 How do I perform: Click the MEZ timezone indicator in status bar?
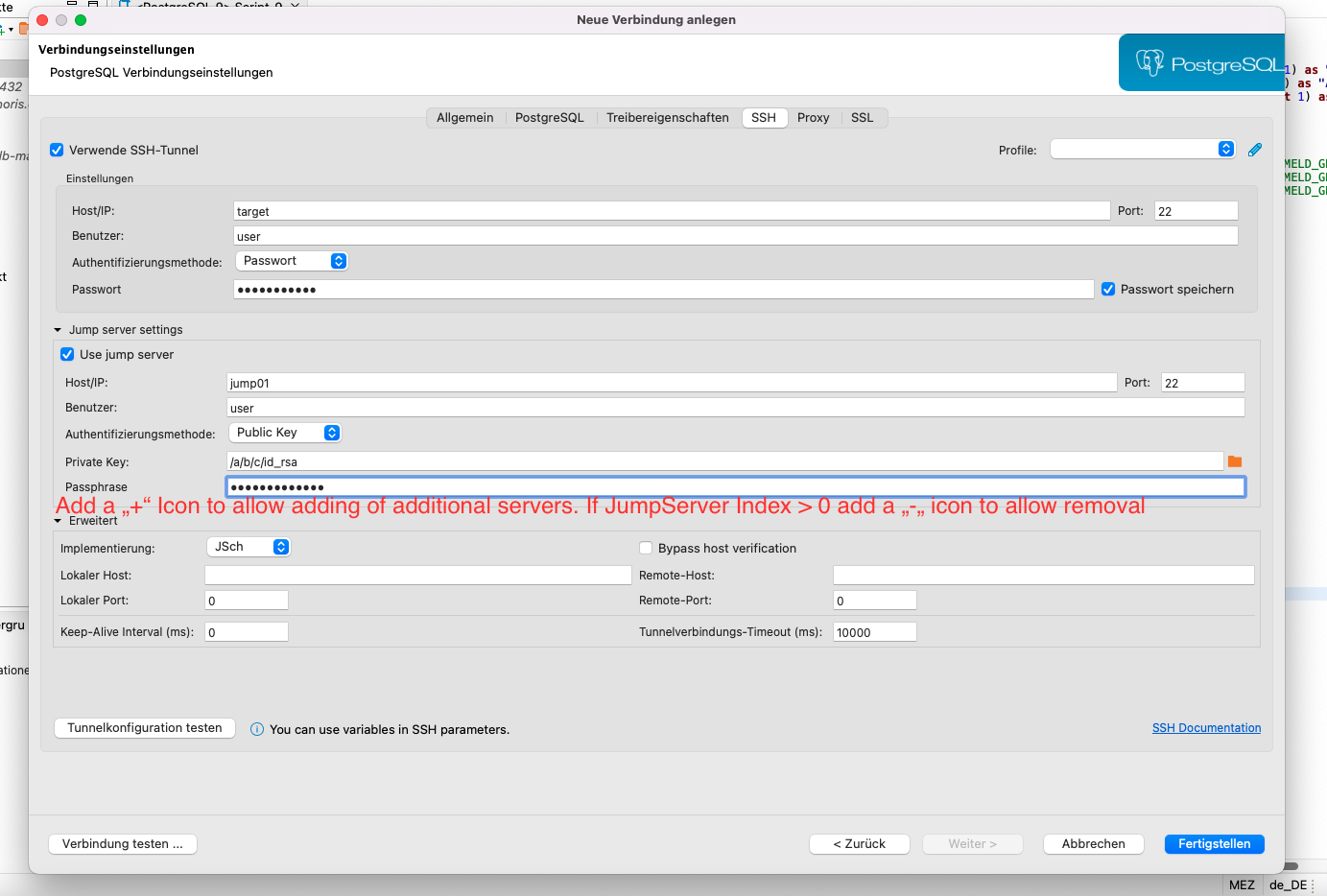click(1242, 884)
